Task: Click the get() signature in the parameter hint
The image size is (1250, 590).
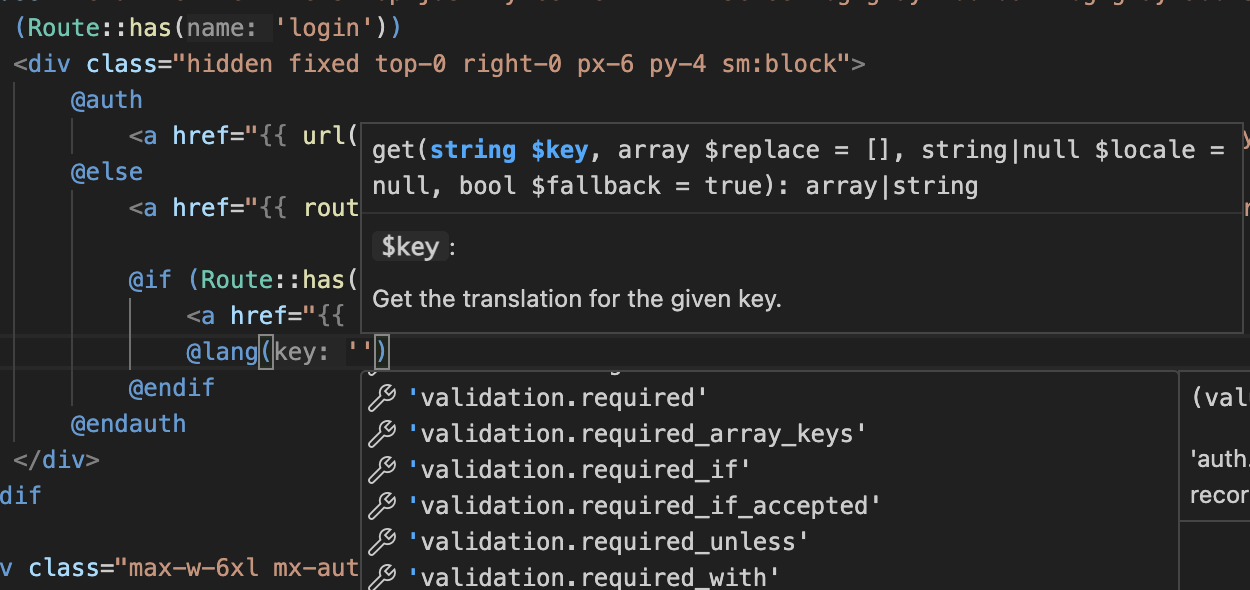Action: coord(799,168)
